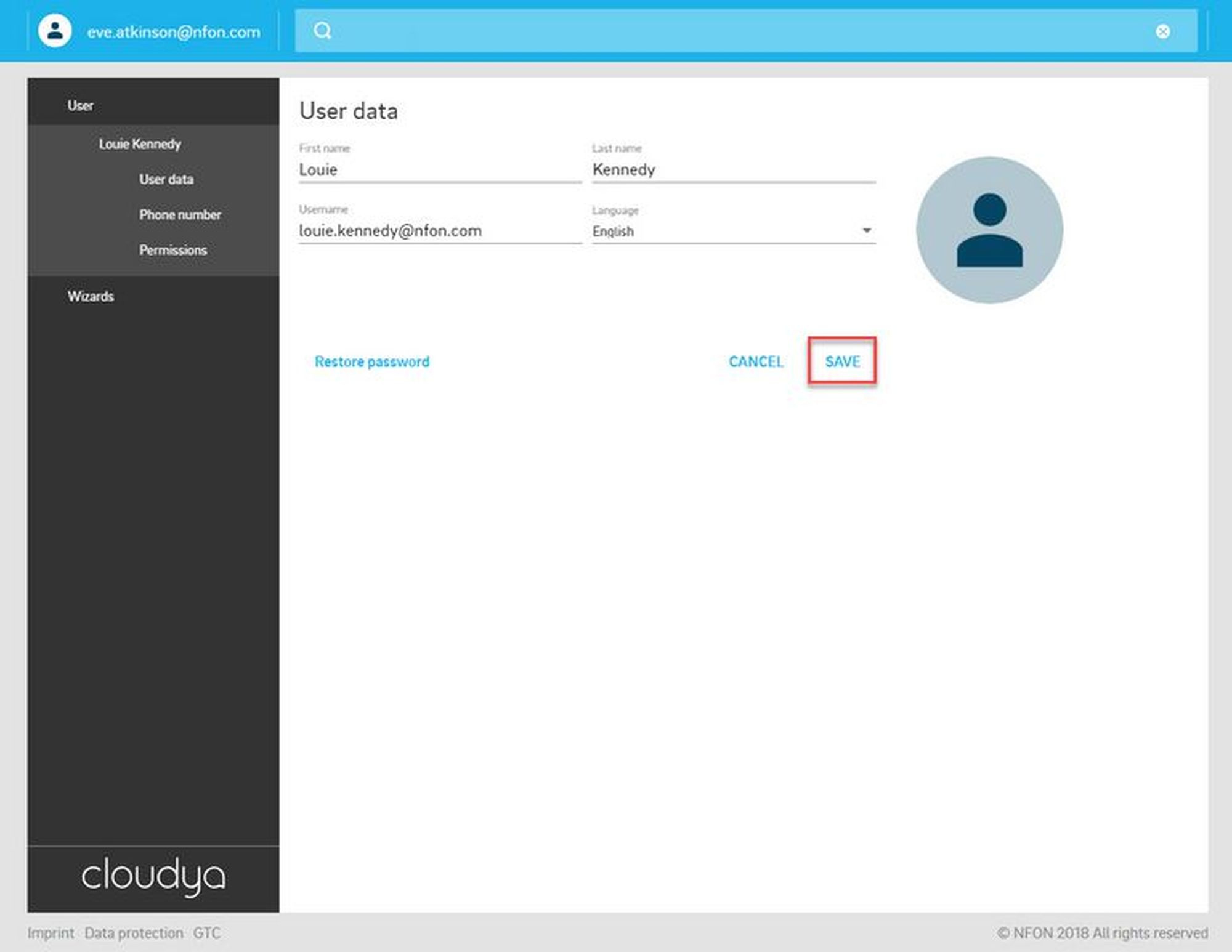Open the Phone number page
The width and height of the screenshot is (1232, 952).
180,215
